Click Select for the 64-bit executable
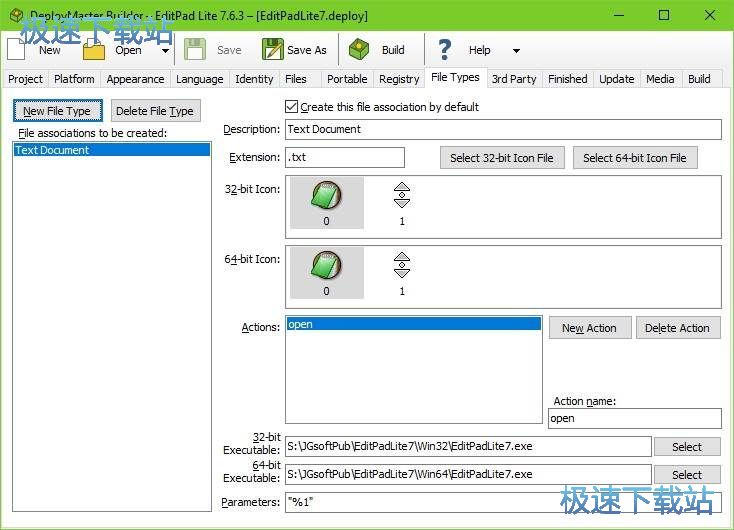Image resolution: width=734 pixels, height=530 pixels. click(687, 474)
